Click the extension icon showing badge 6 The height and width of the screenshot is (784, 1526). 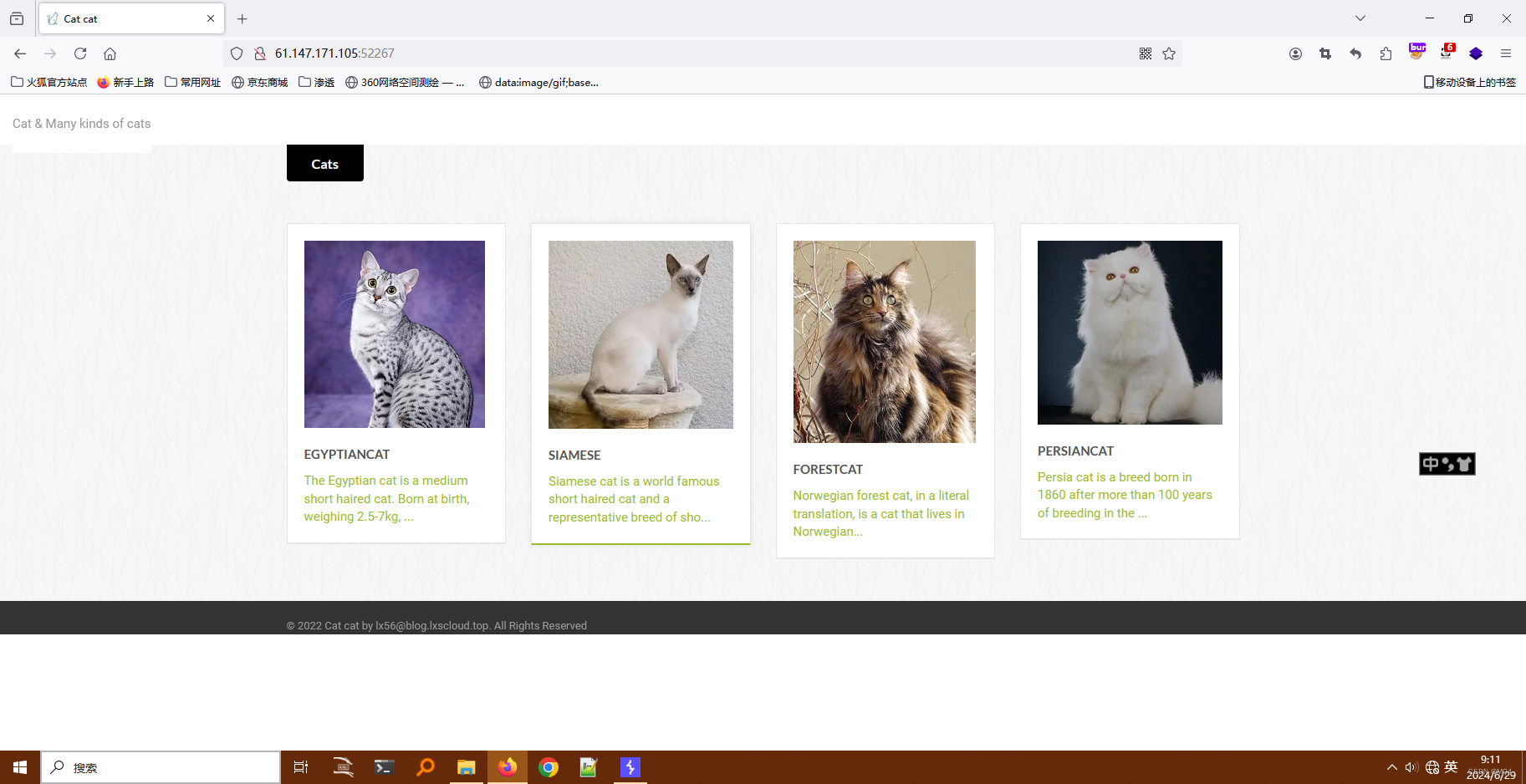(x=1446, y=53)
